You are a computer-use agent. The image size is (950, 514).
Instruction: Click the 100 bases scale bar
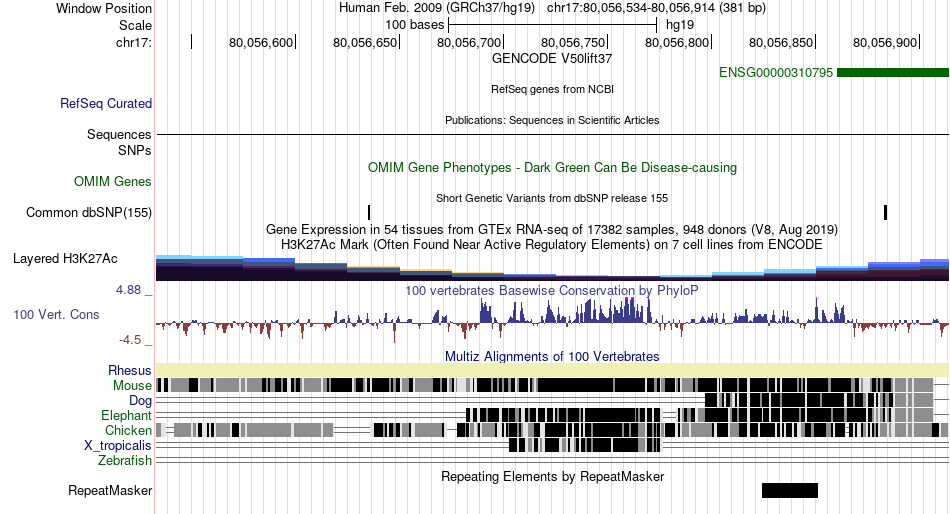tap(552, 25)
